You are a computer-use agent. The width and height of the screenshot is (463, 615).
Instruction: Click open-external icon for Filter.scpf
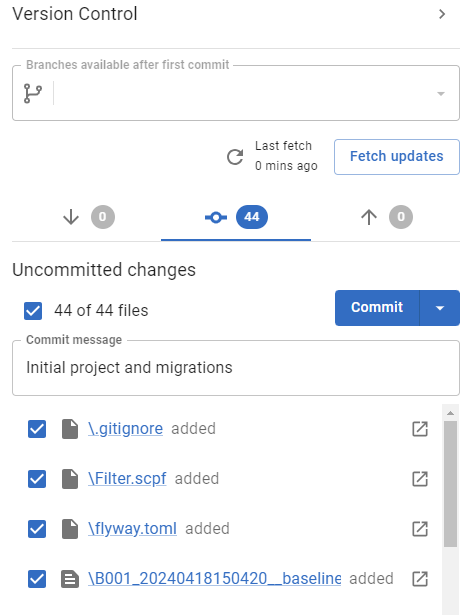[x=420, y=479]
